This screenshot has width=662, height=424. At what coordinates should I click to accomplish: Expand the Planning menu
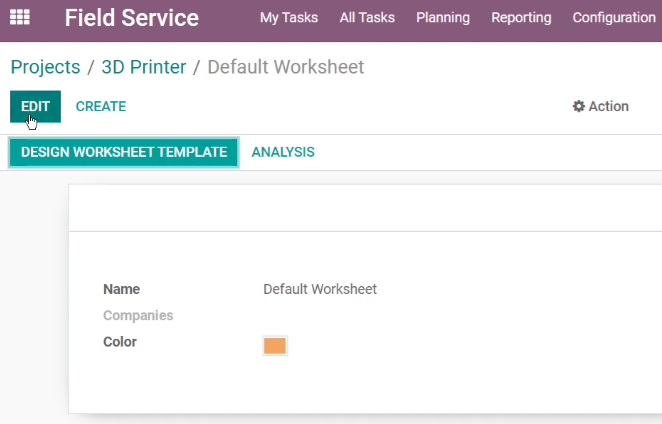[x=443, y=18]
